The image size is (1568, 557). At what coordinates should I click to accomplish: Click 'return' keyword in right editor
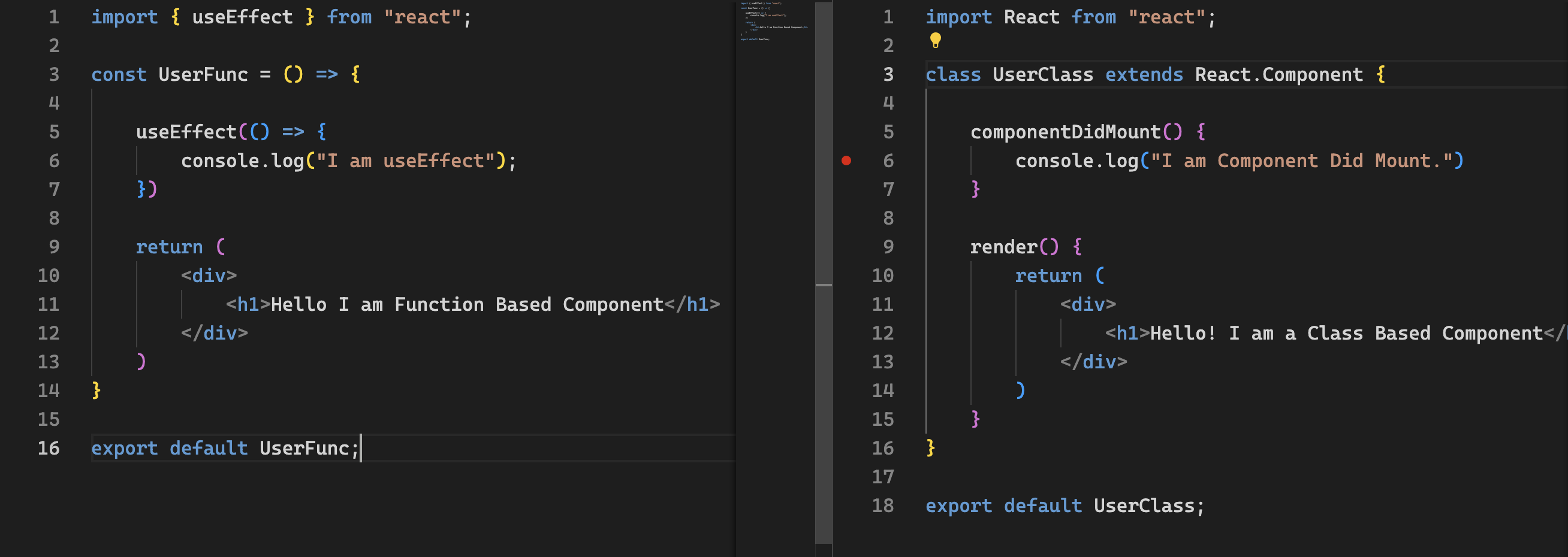[1048, 276]
